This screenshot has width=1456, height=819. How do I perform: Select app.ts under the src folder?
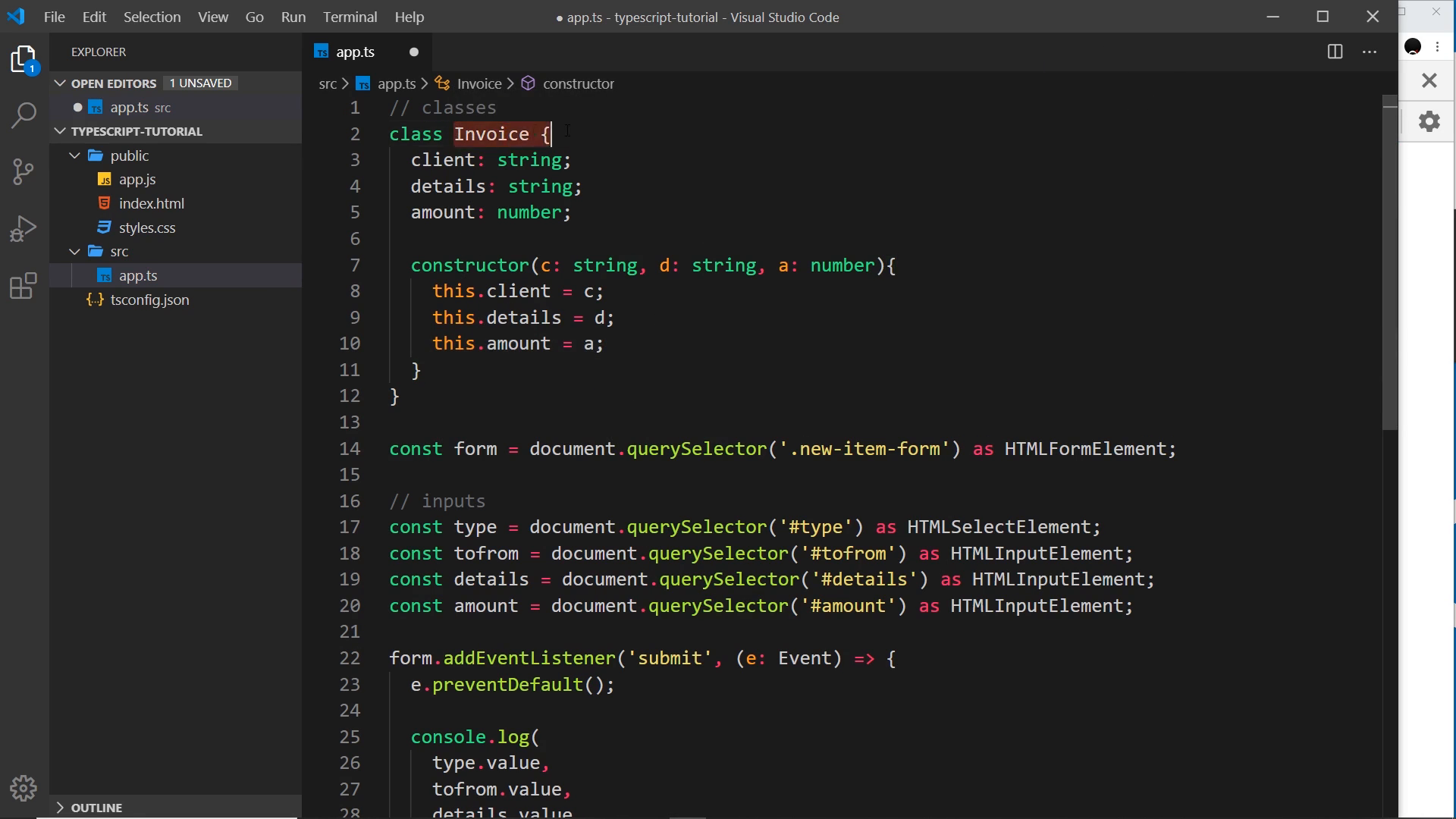point(138,275)
